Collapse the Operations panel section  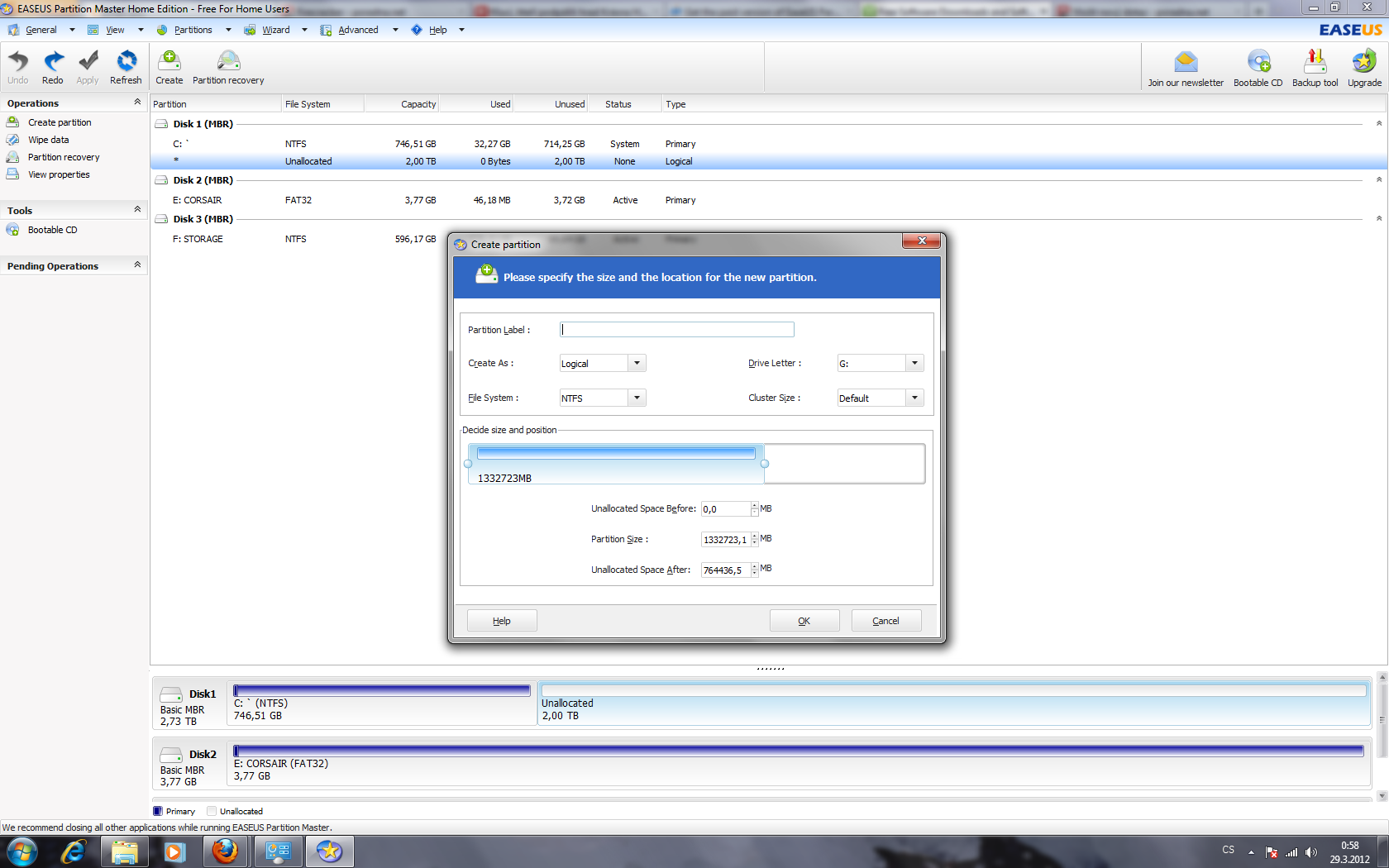click(x=137, y=103)
